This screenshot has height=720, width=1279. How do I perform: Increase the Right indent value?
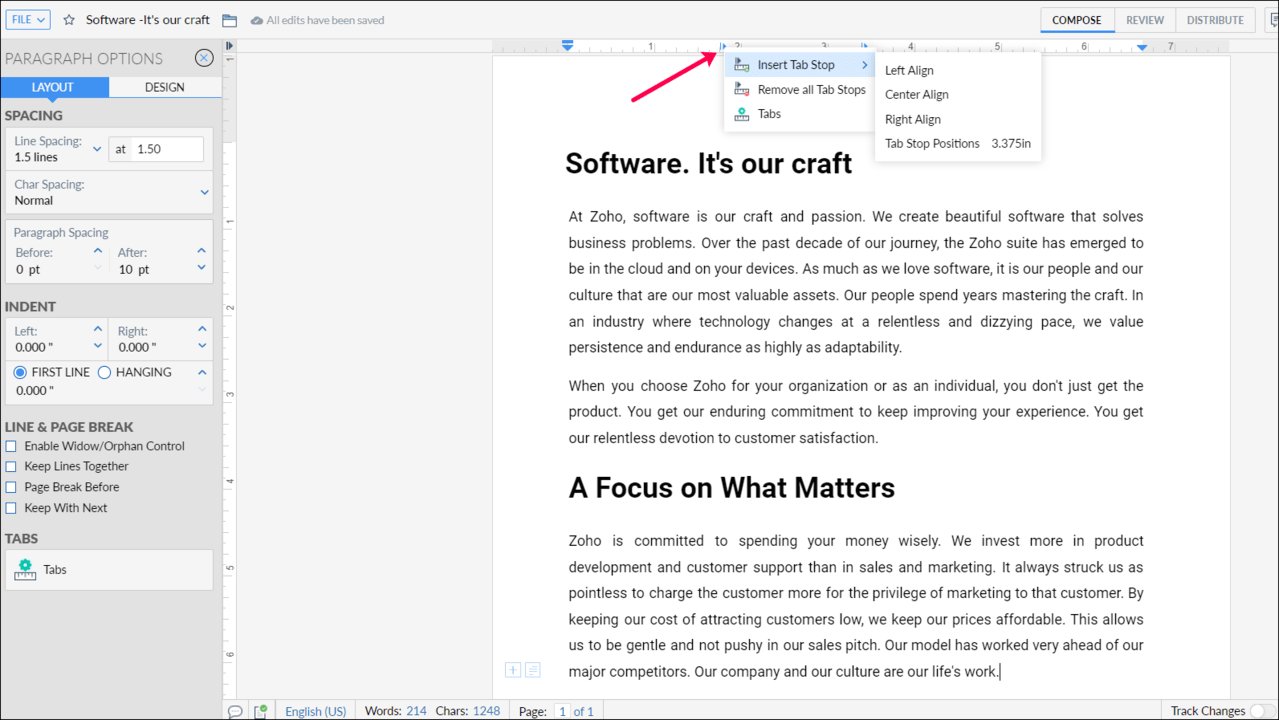(x=202, y=330)
